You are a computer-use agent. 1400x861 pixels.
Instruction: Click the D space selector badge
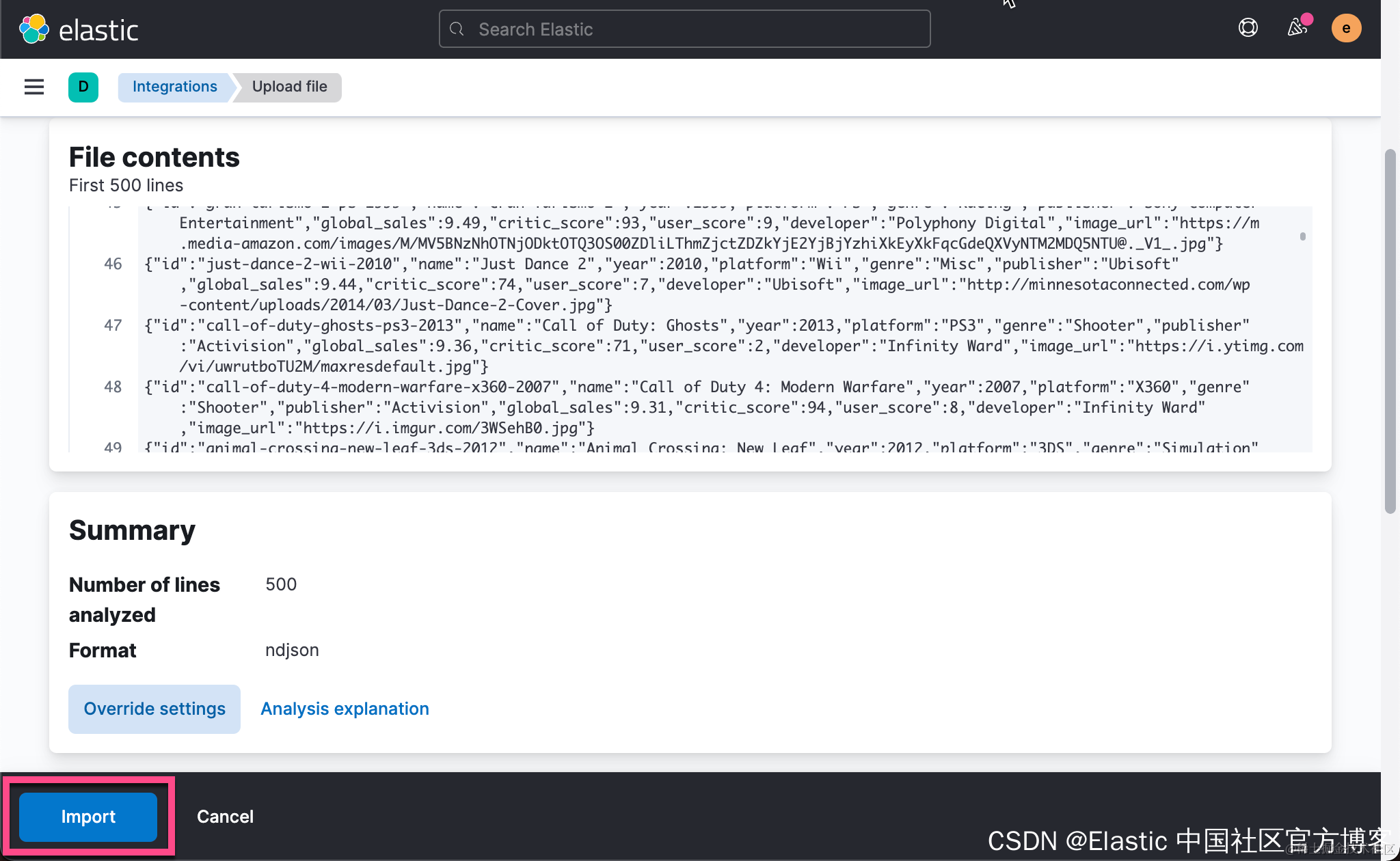coord(83,87)
